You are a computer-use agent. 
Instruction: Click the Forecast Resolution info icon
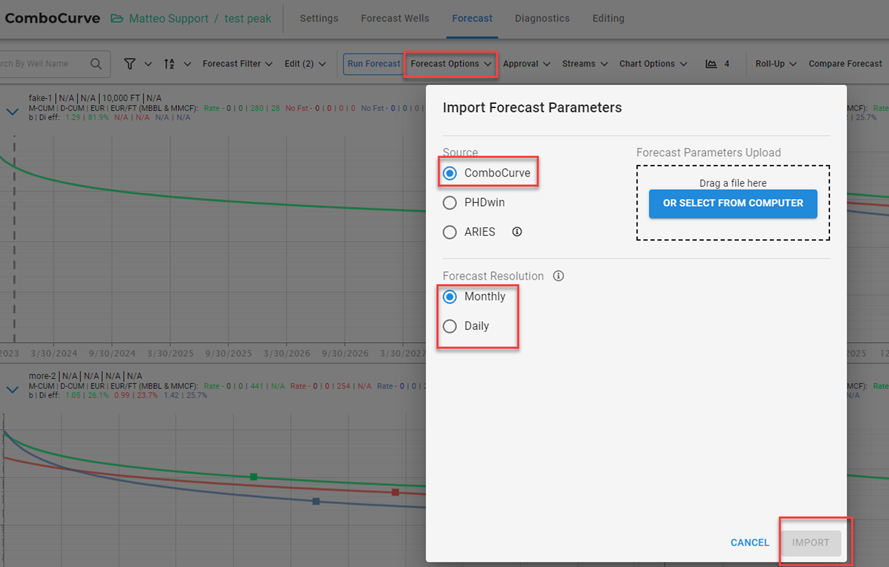point(558,276)
